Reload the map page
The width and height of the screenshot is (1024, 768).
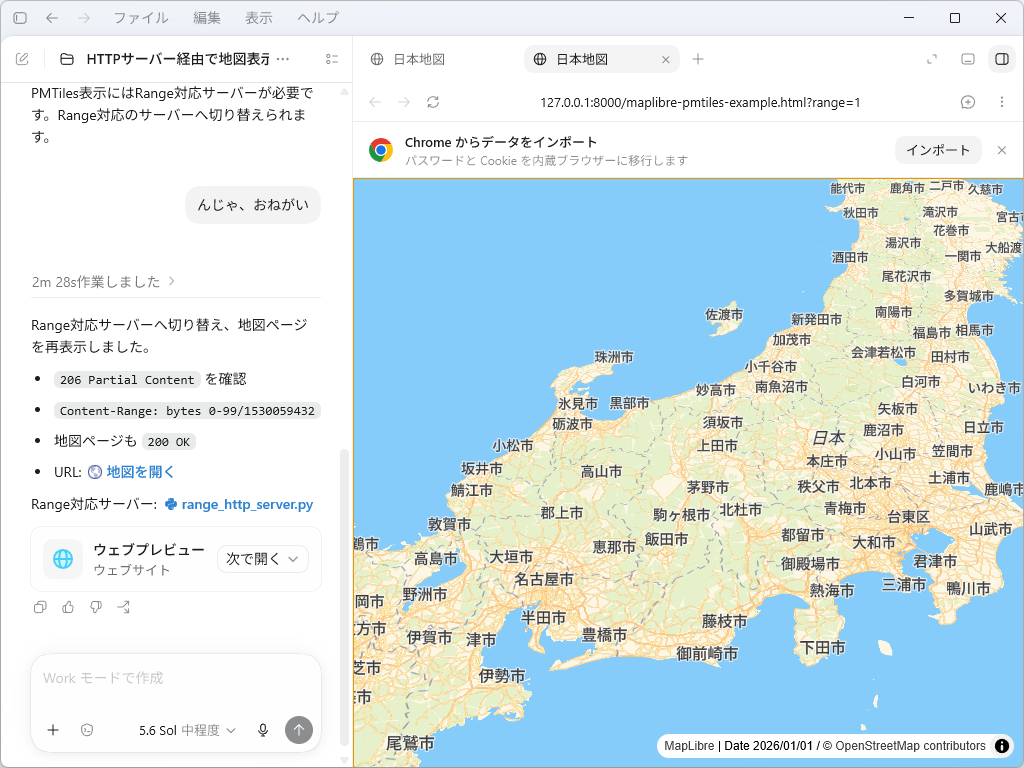(x=433, y=103)
